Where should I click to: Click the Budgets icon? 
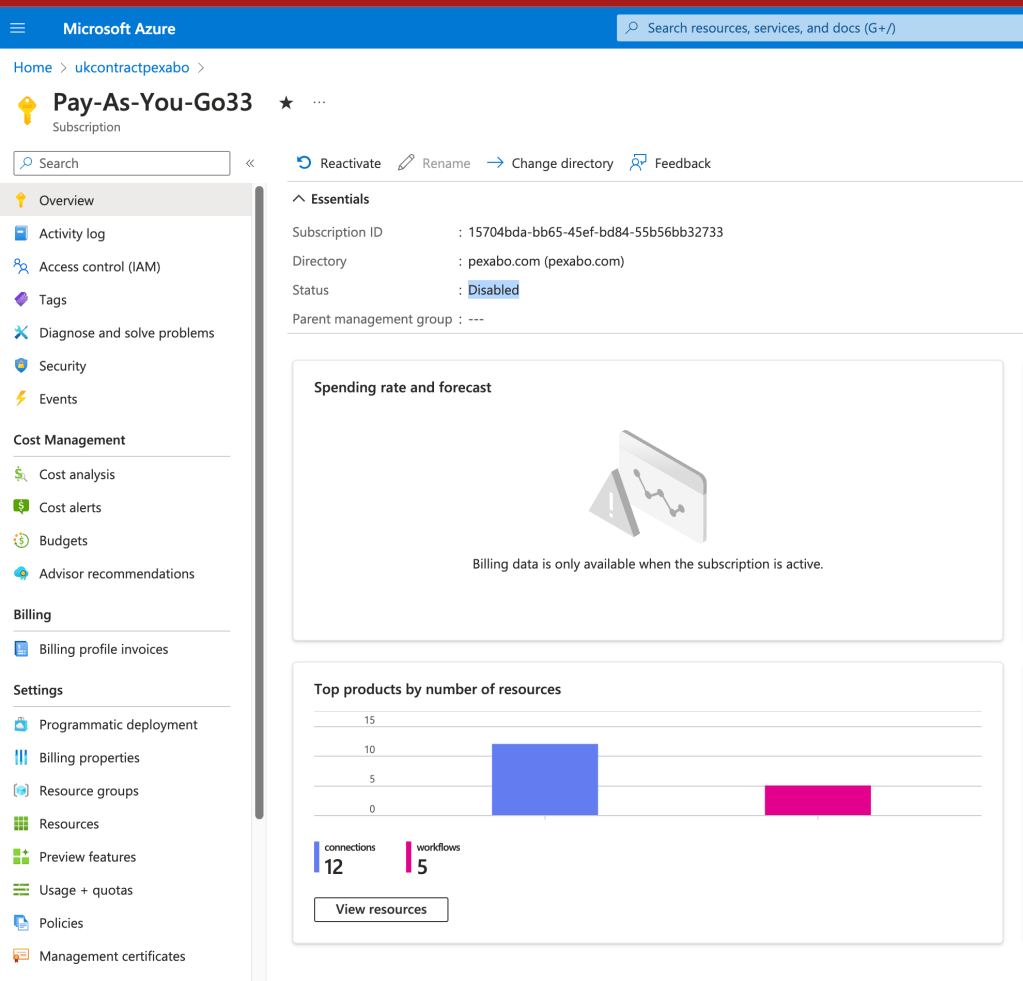21,540
